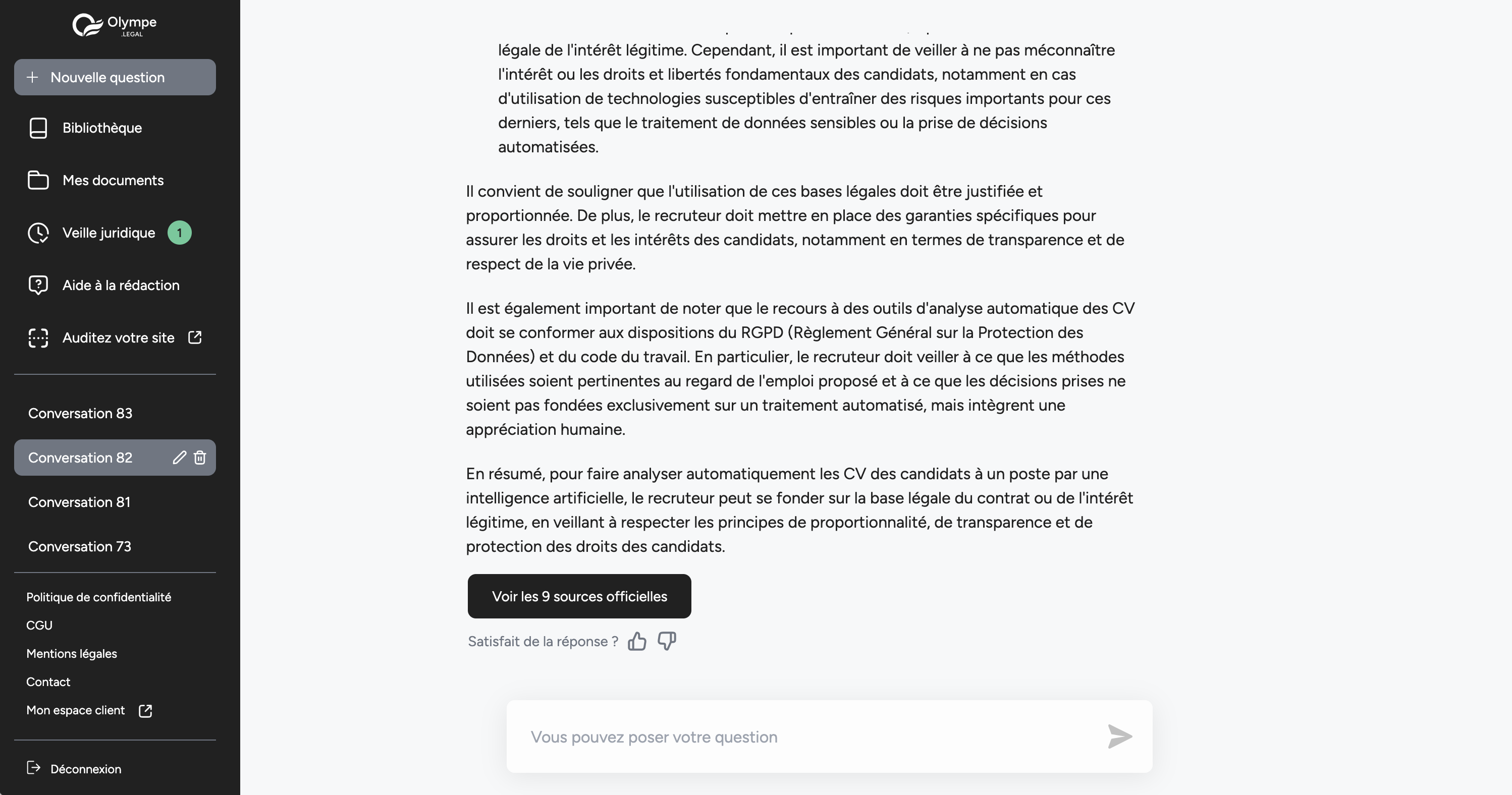Open the Bibliothèque book icon
The width and height of the screenshot is (1512, 795).
[38, 128]
